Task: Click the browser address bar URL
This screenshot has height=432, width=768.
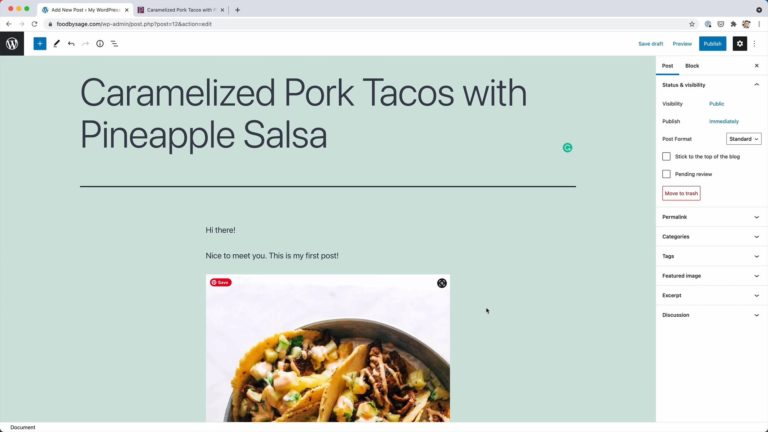Action: [x=134, y=24]
